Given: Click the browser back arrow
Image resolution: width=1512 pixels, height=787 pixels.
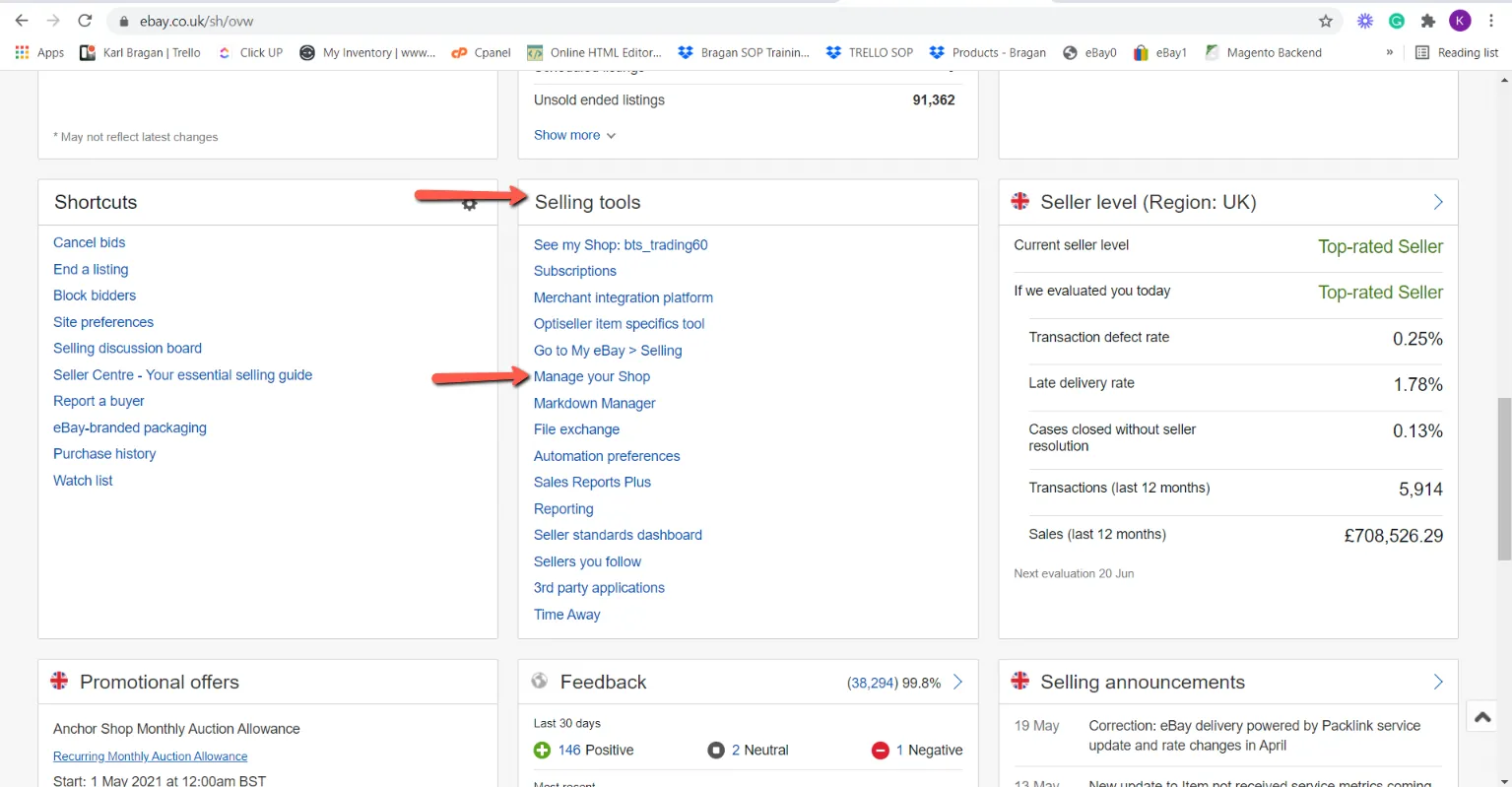Looking at the screenshot, I should click(22, 21).
